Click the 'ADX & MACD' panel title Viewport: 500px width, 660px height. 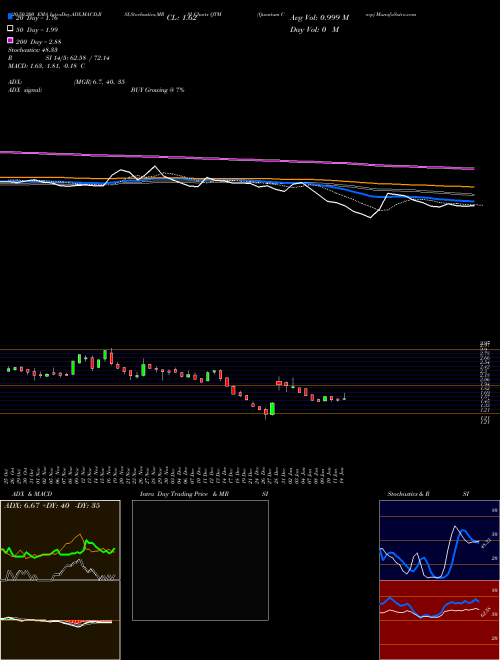32,494
